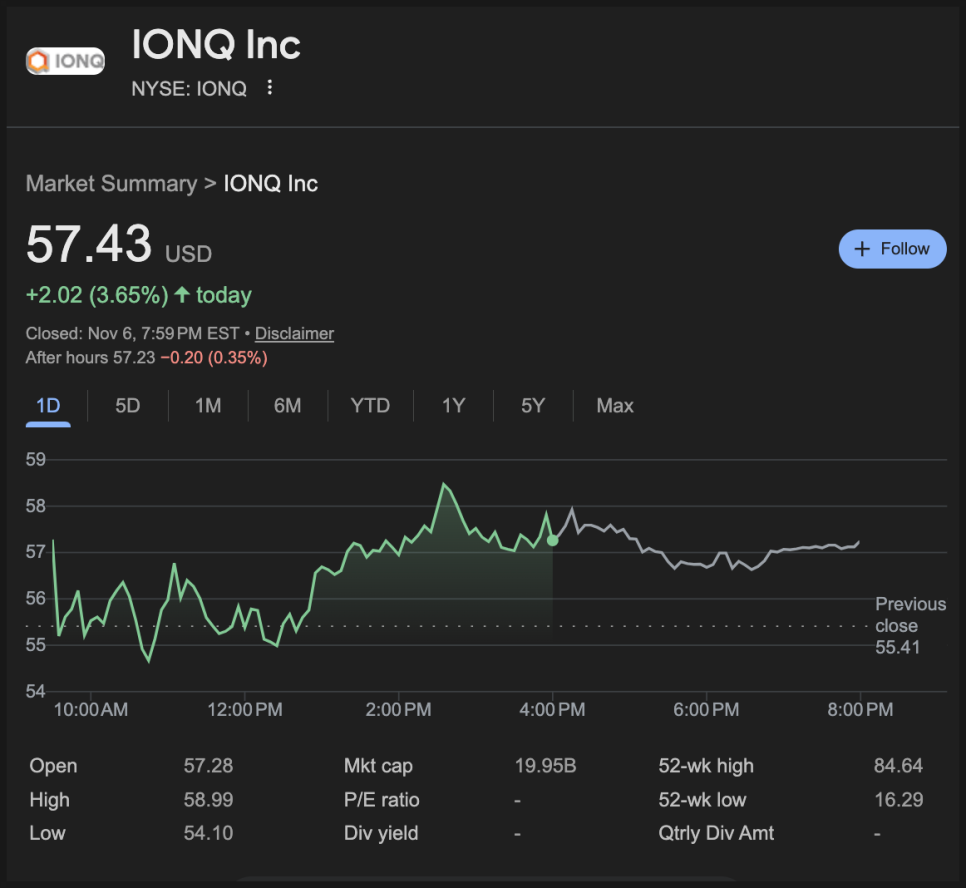Open the three-dot options menu beside NYSE: IONQ
The image size is (966, 888).
tap(269, 88)
